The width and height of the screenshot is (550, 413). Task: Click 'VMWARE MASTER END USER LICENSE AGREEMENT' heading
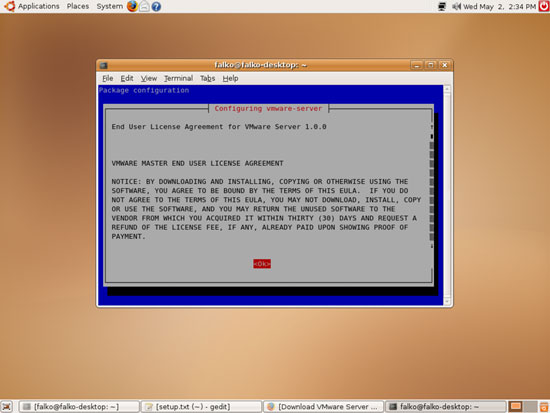197,163
